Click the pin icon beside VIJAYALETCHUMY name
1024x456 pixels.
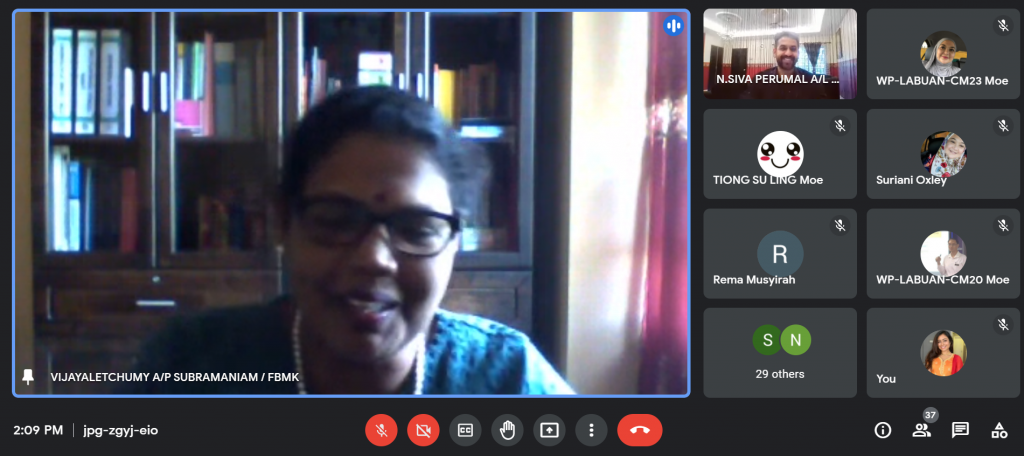click(28, 376)
